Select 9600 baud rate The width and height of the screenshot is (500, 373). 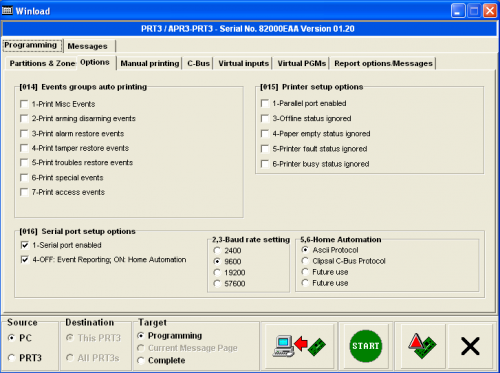tap(217, 261)
